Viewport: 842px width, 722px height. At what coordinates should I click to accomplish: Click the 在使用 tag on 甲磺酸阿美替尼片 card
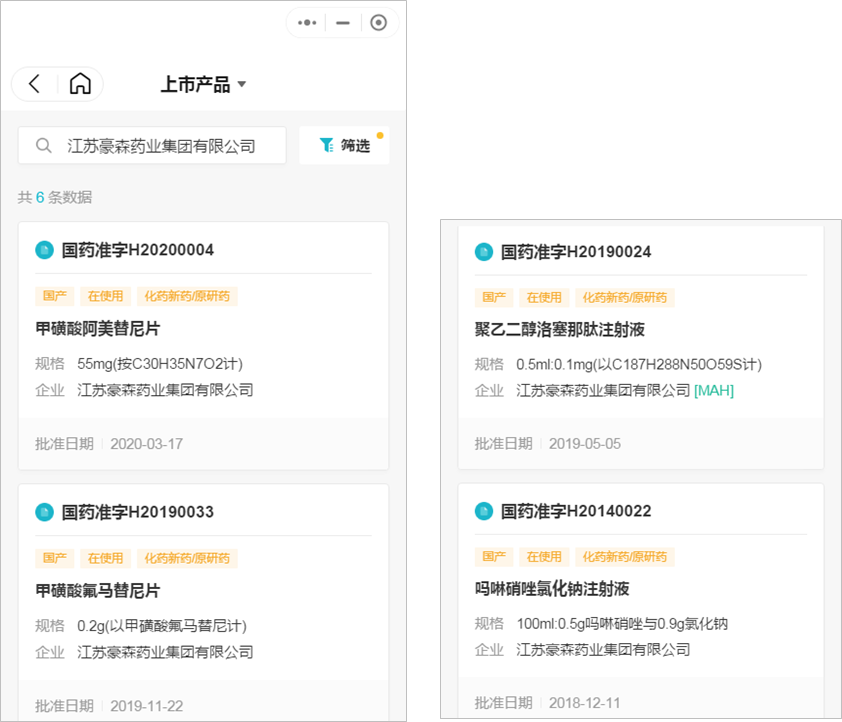point(105,296)
